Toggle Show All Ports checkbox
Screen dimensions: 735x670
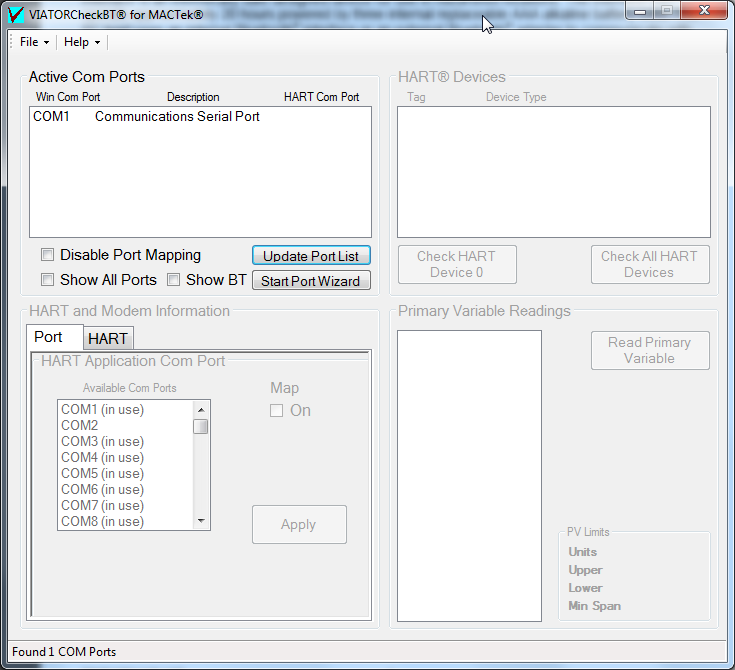(47, 280)
